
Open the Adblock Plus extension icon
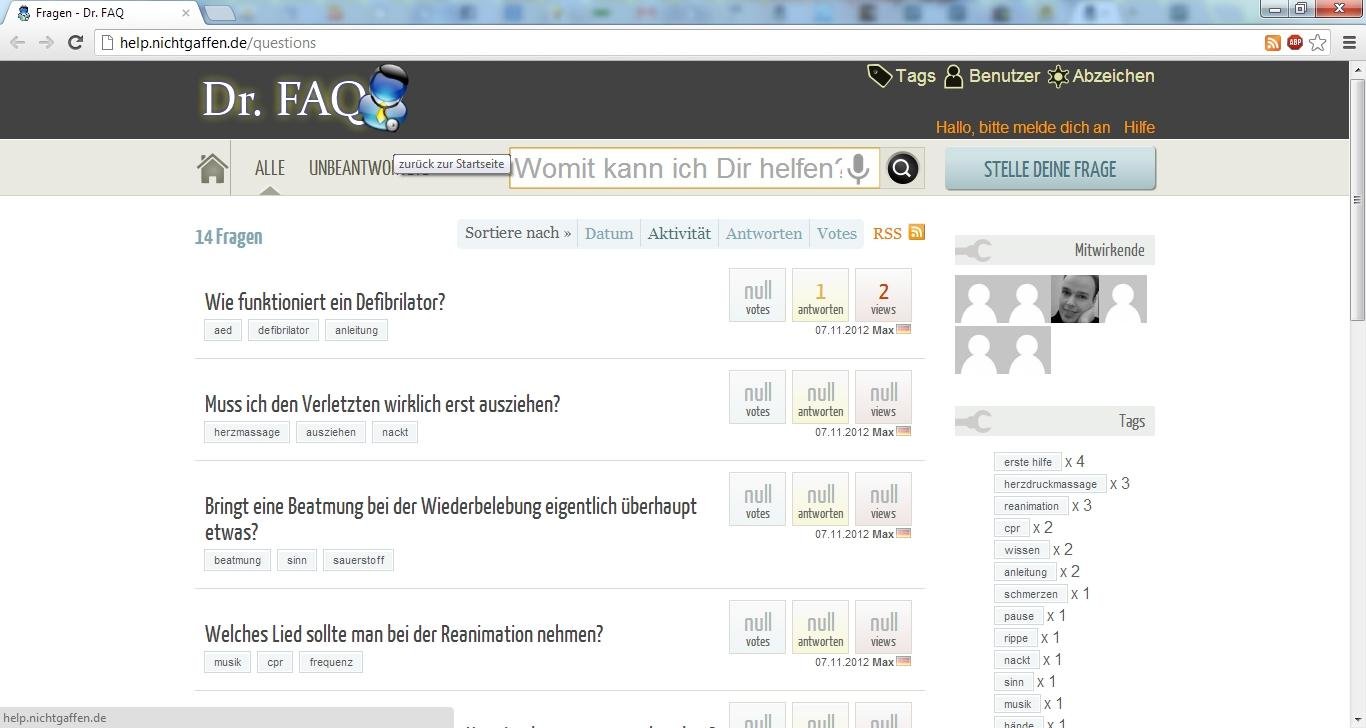pyautogui.click(x=1294, y=43)
